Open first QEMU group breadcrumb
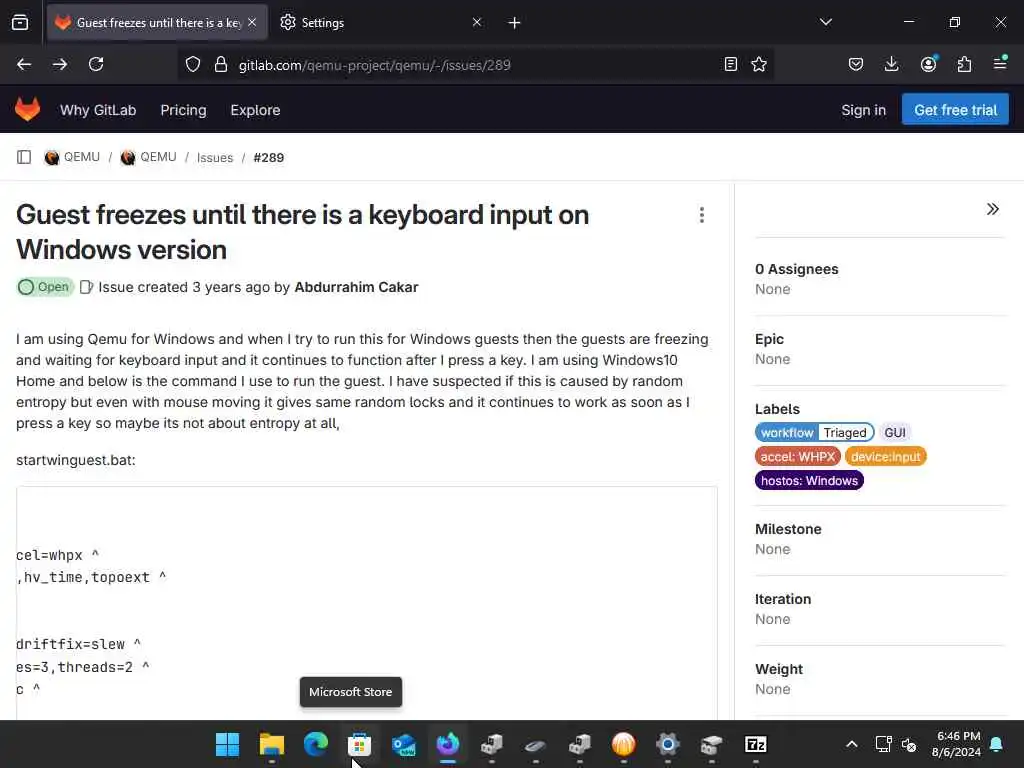Viewport: 1024px width, 768px height. tap(72, 157)
